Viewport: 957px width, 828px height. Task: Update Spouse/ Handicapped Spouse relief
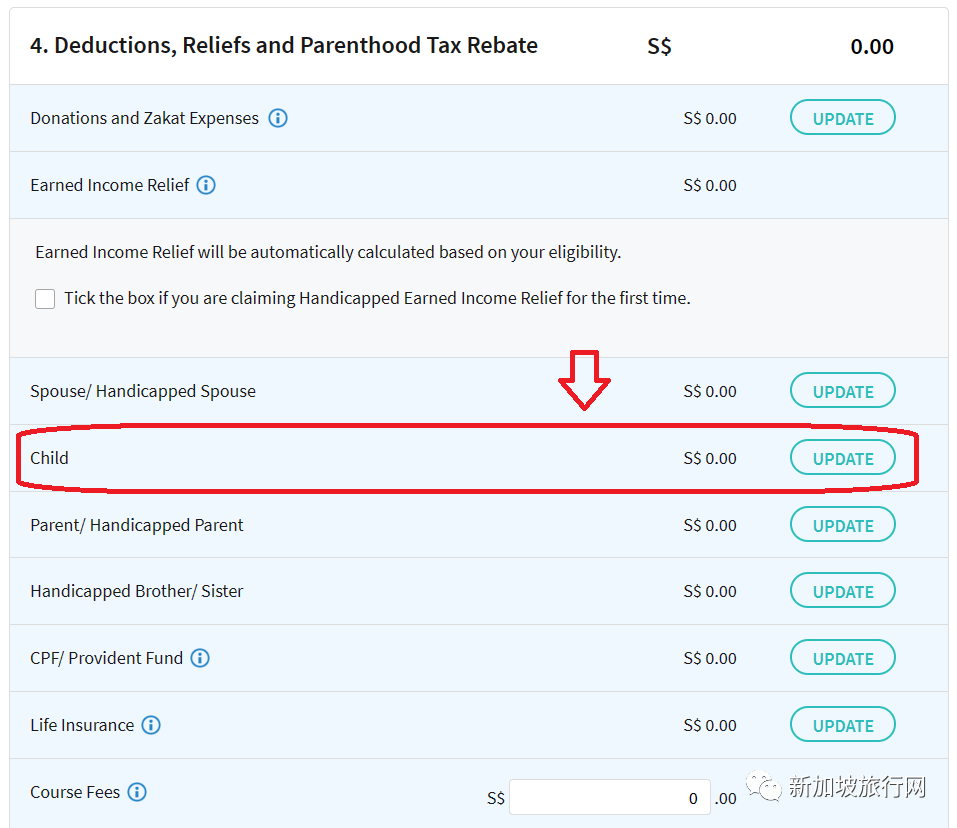[x=842, y=391]
